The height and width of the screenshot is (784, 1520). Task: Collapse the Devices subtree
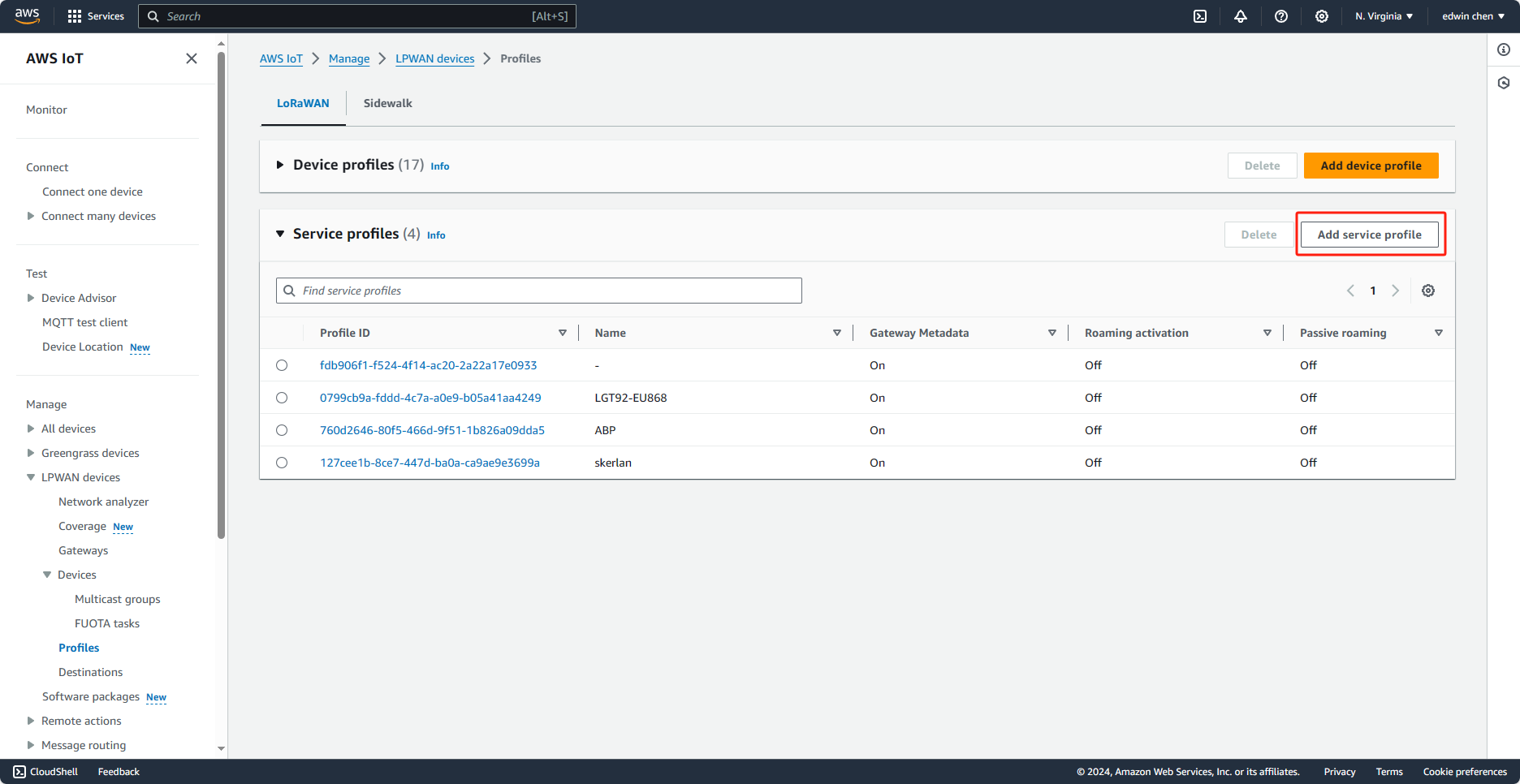click(47, 575)
